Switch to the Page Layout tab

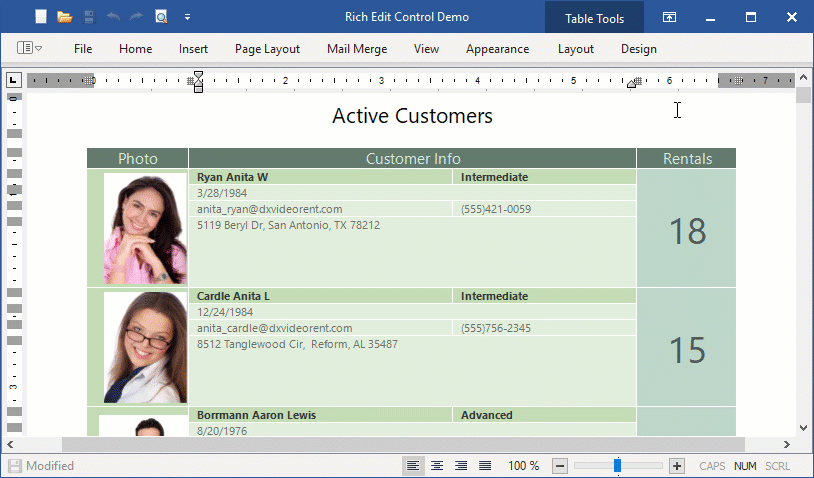click(267, 49)
